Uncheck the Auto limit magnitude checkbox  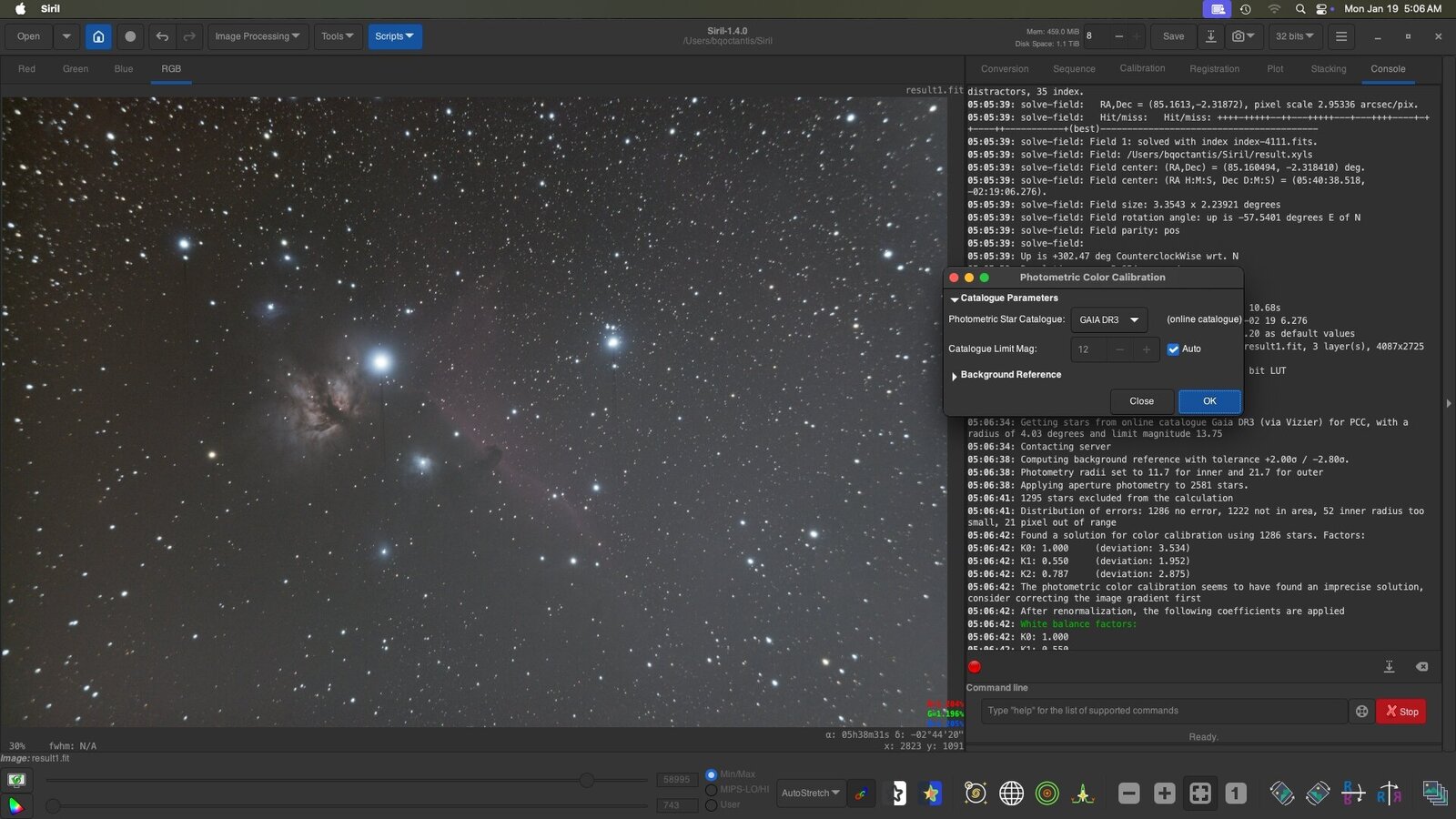(1173, 349)
